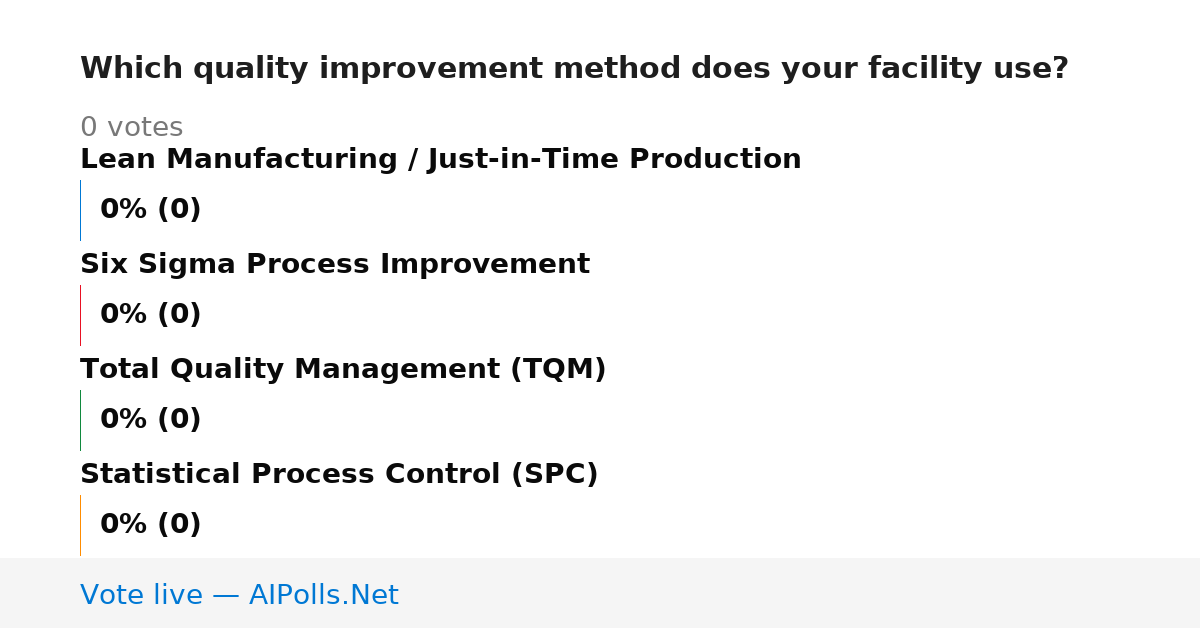
Task: Click the 0 votes total count
Action: point(131,128)
